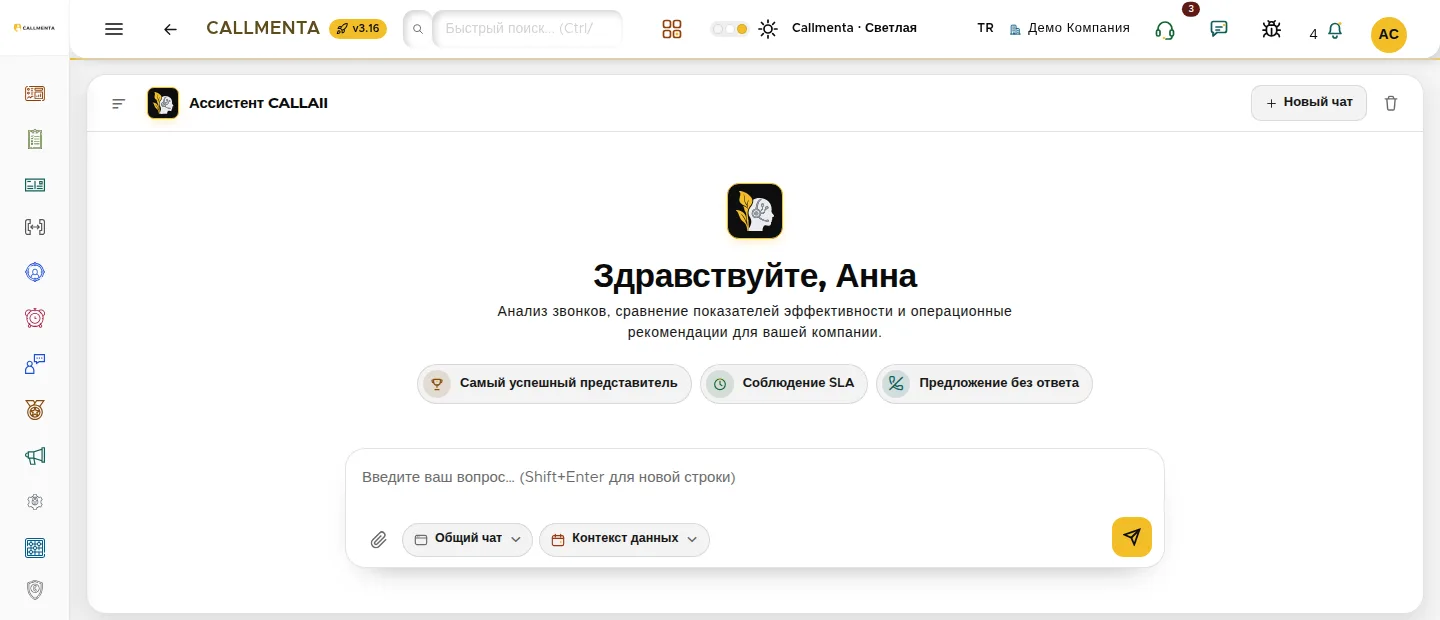The height and width of the screenshot is (620, 1440).
Task: Click the question input field
Action: (755, 478)
